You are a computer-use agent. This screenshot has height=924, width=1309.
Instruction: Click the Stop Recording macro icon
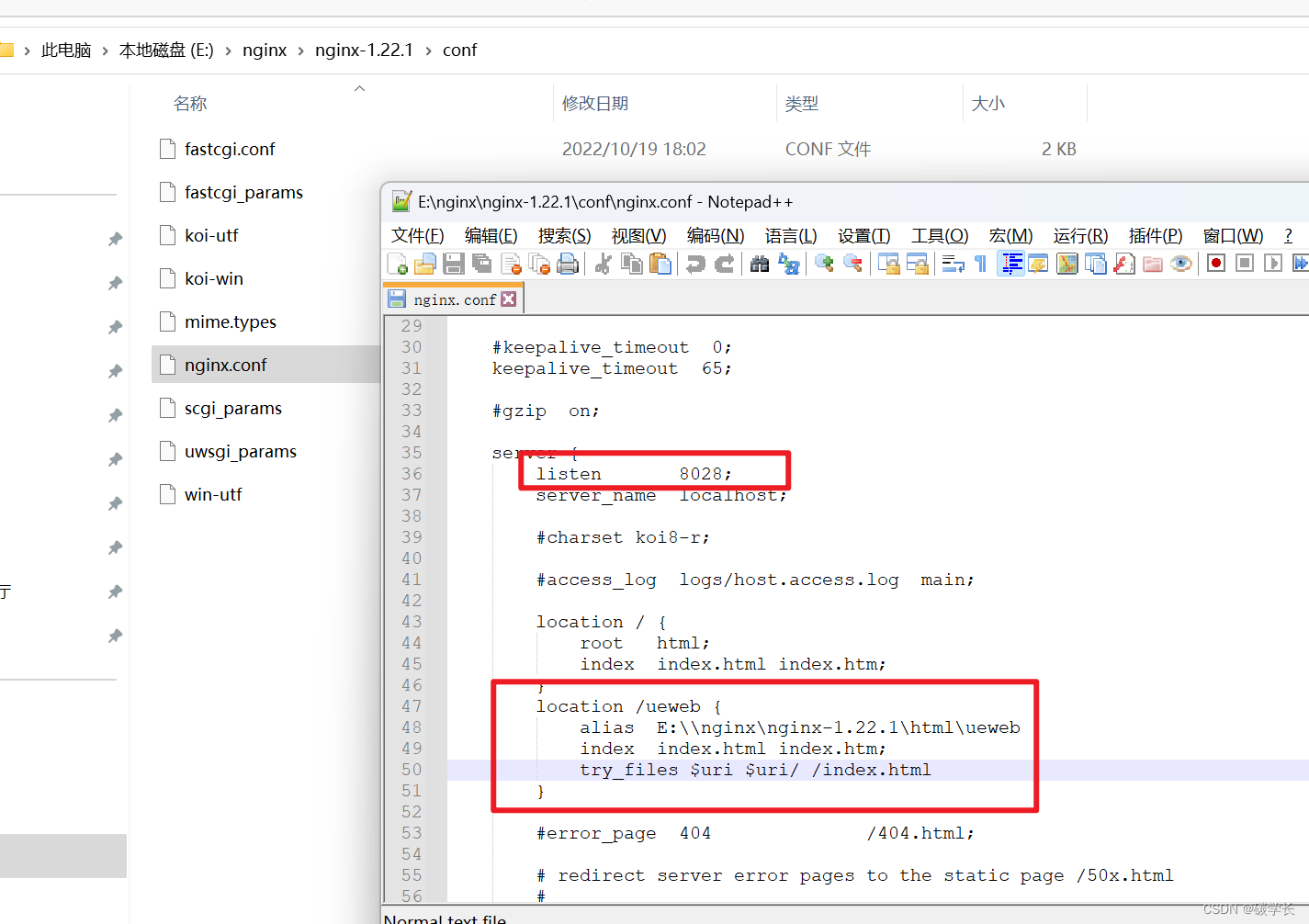coord(1245,265)
